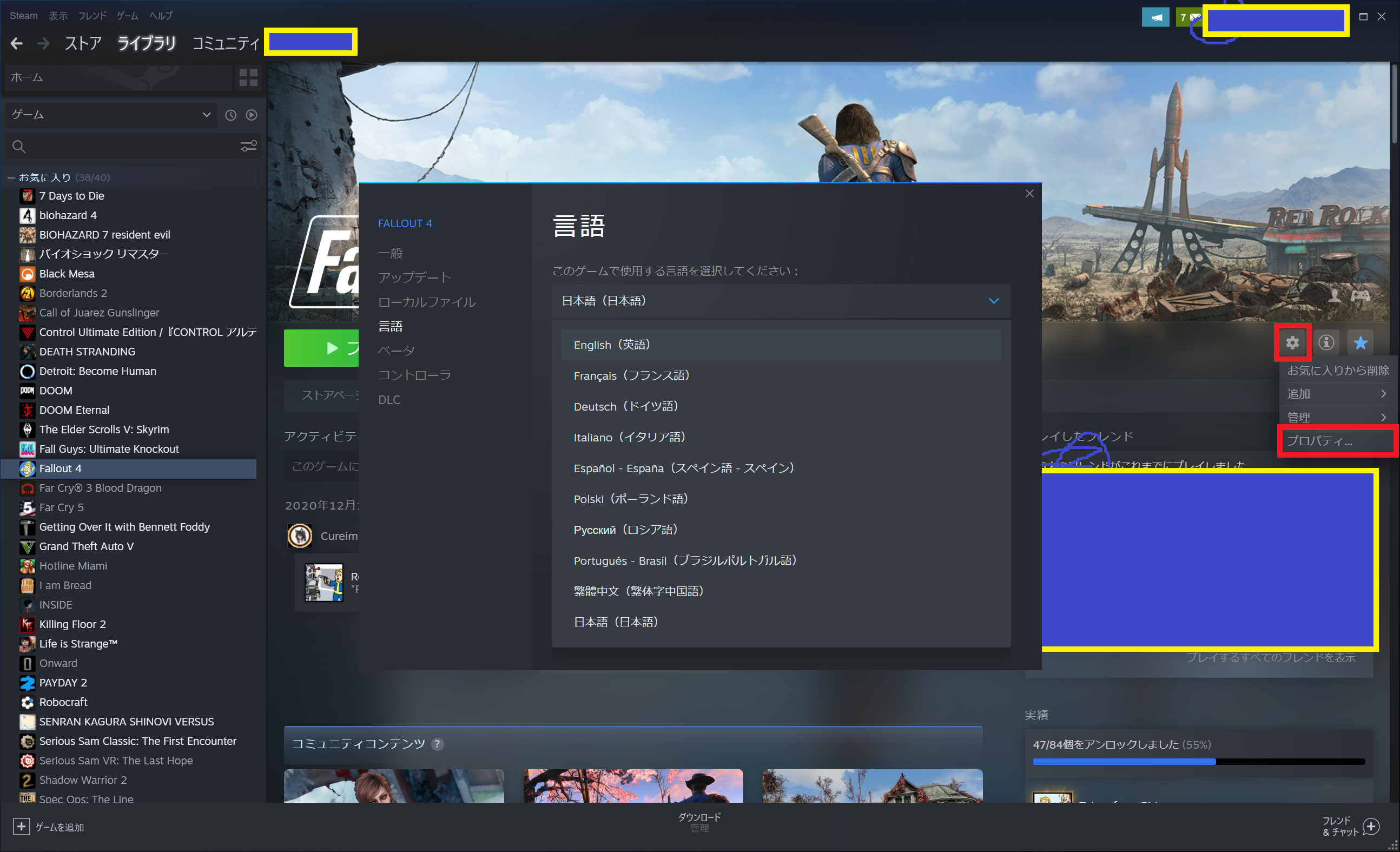Open the game language dropdown
This screenshot has height=852, width=1400.
(781, 301)
